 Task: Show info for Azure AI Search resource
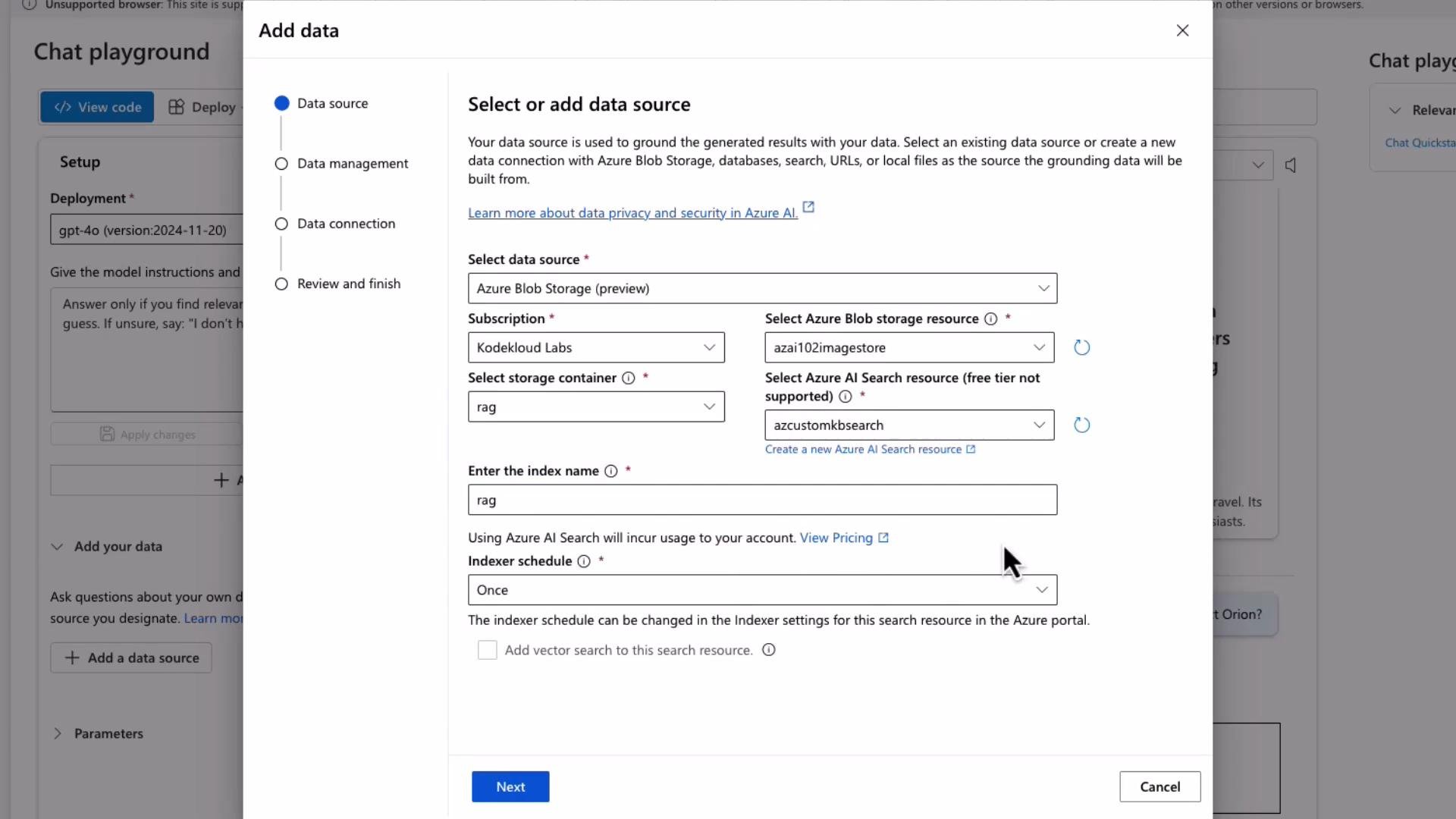(x=845, y=397)
